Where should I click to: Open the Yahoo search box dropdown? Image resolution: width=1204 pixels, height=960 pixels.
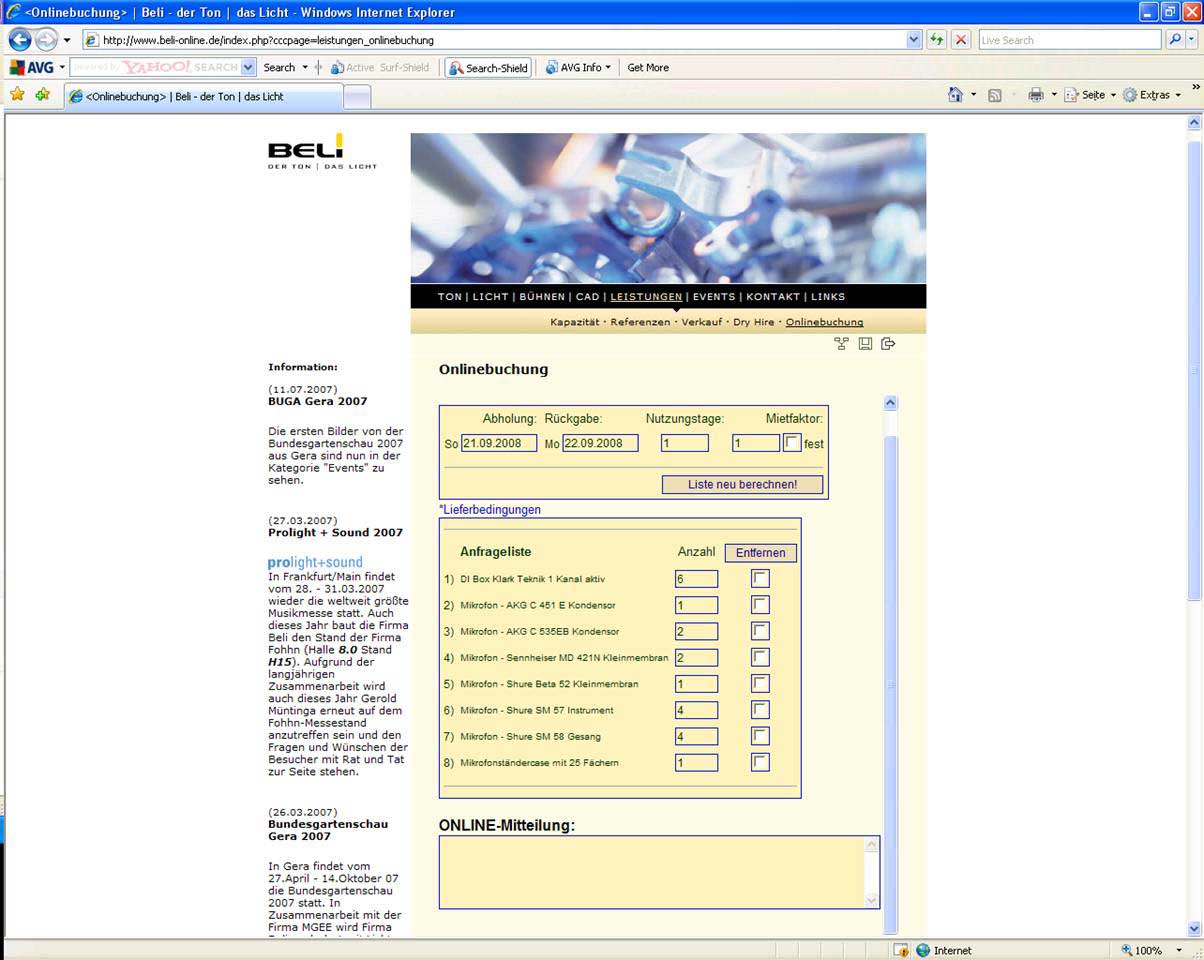(x=246, y=68)
